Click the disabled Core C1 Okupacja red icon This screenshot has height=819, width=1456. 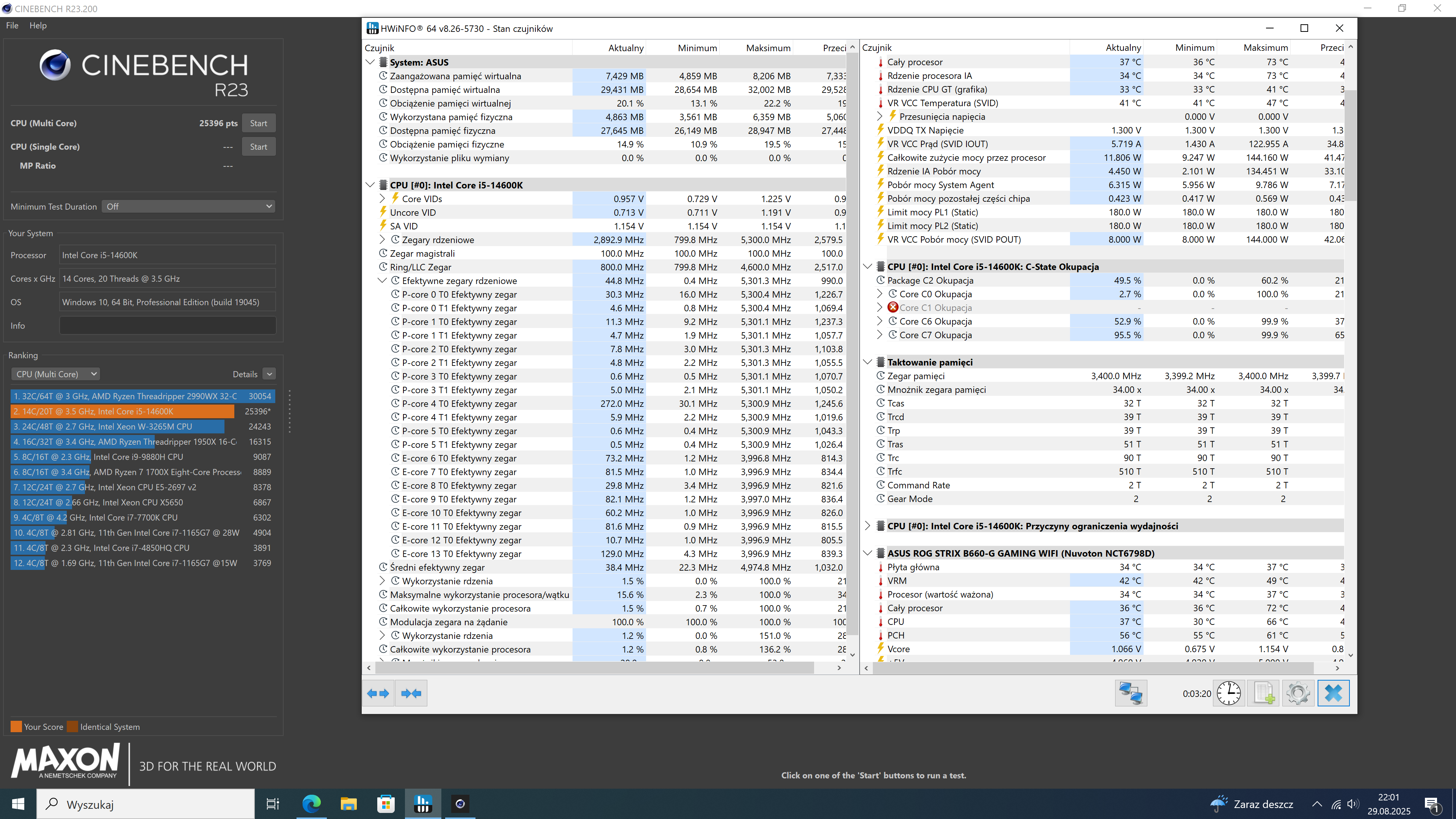(x=893, y=308)
